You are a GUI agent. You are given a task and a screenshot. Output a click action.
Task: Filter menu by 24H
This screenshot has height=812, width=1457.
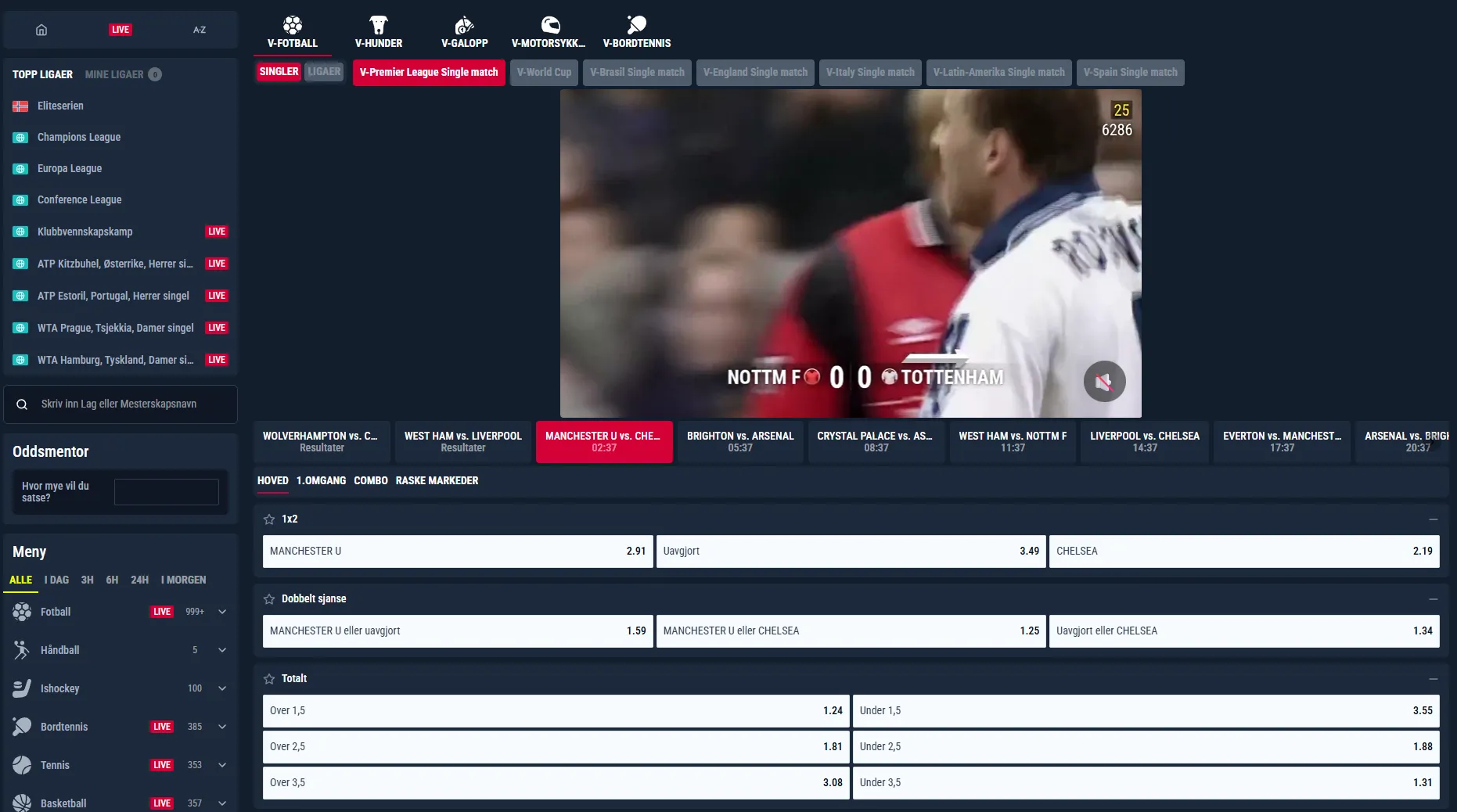(x=139, y=580)
